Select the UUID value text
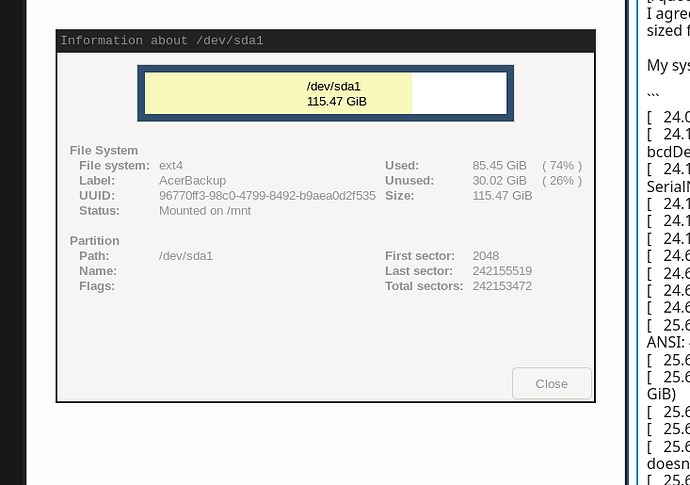Screen dimensions: 690x485 pos(267,196)
